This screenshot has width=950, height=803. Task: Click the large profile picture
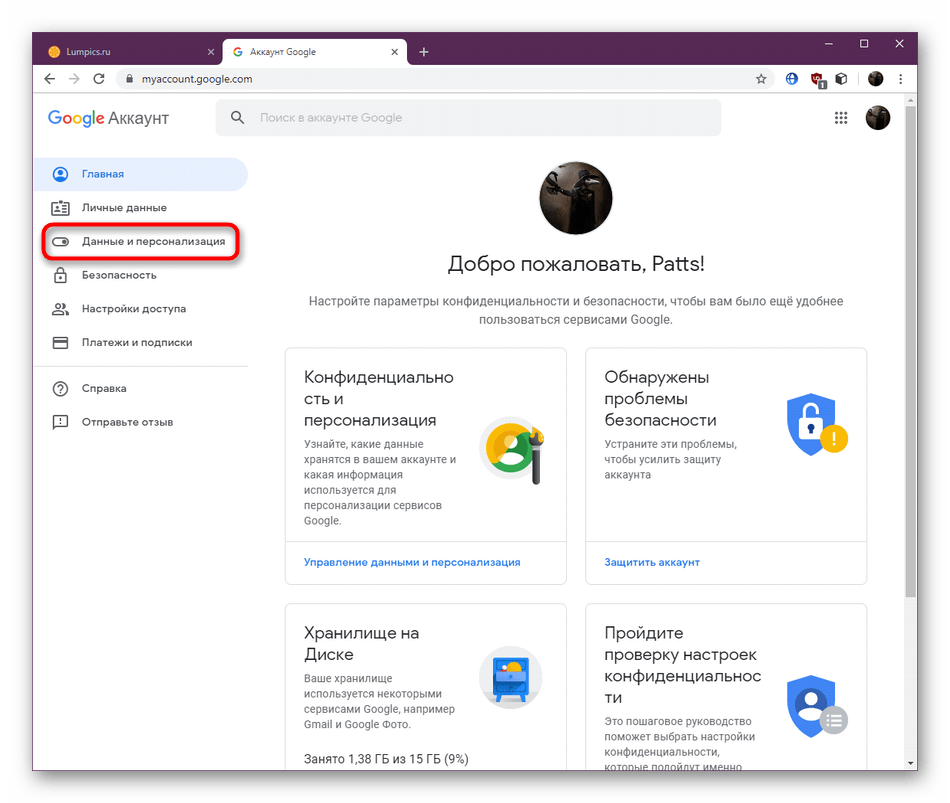point(576,198)
